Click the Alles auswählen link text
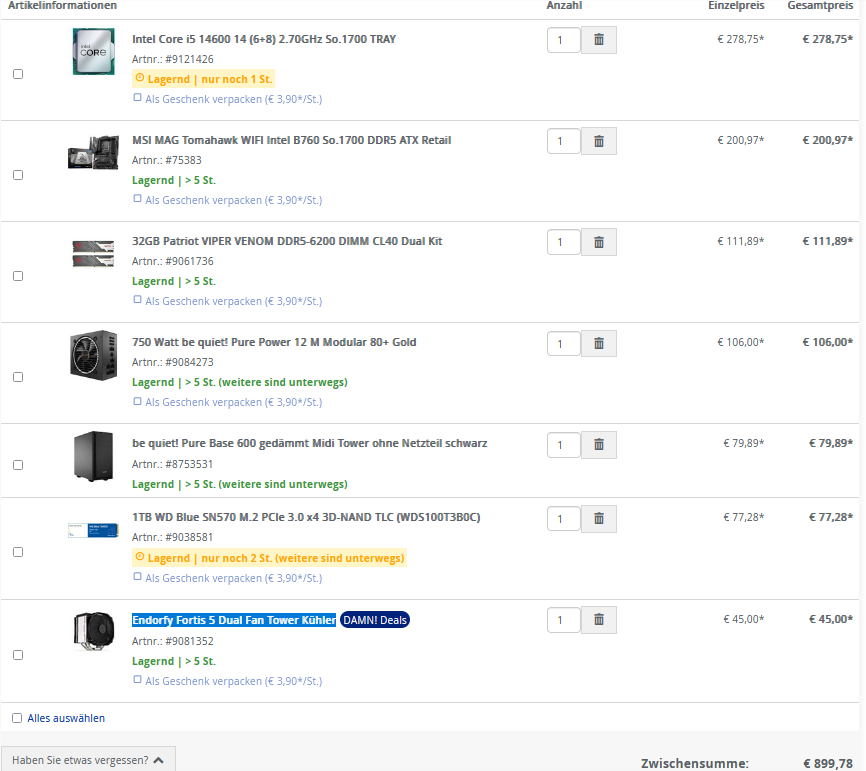Viewport: 866px width, 771px height. [66, 718]
